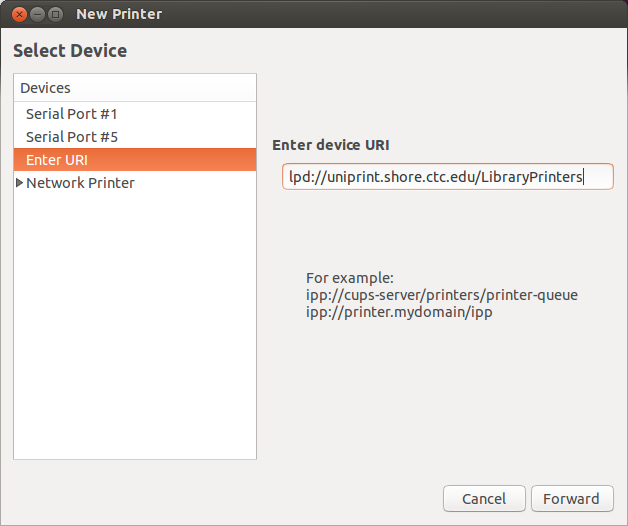This screenshot has width=628, height=526.
Task: Click the Enter device URI label
Action: 331,145
